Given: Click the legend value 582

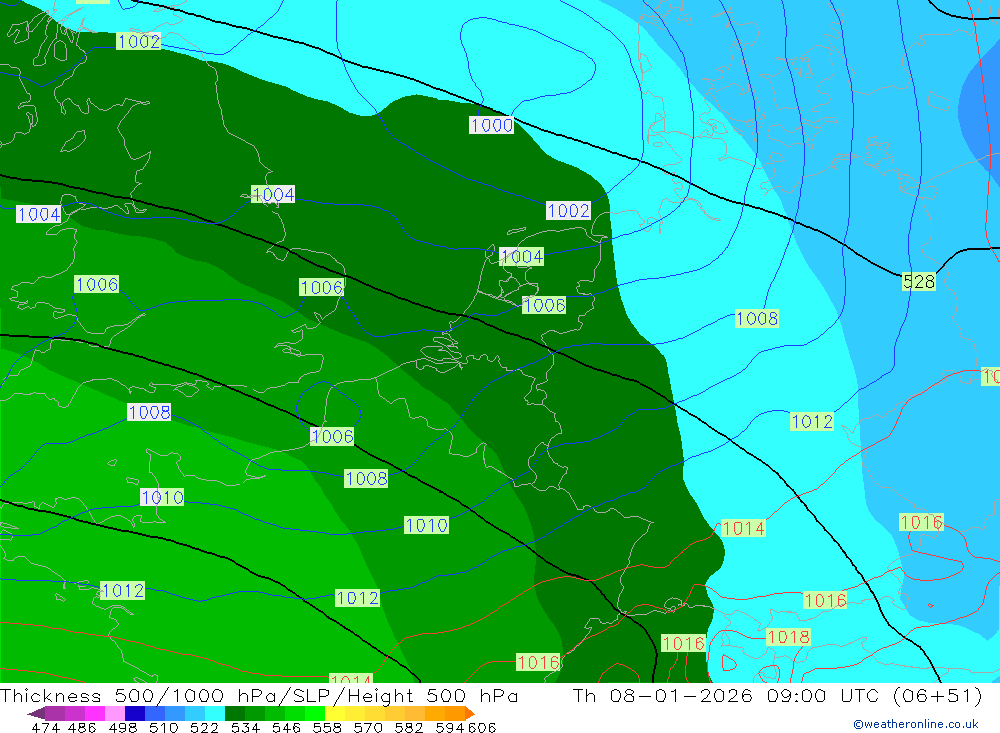Looking at the screenshot, I should click(408, 727).
